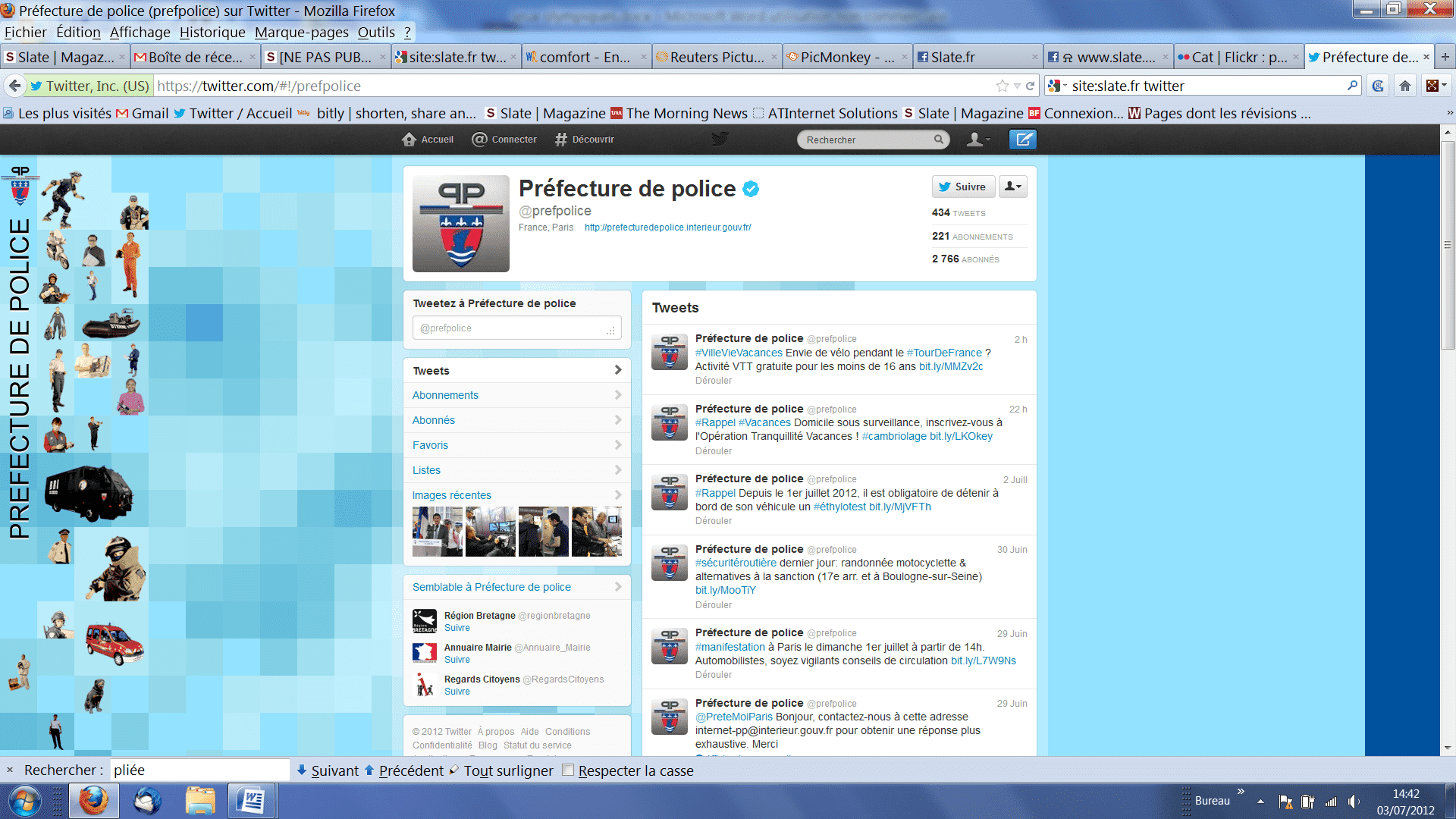Image resolution: width=1456 pixels, height=819 pixels.
Task: Expand the Favoris list chevron
Action: tap(618, 445)
